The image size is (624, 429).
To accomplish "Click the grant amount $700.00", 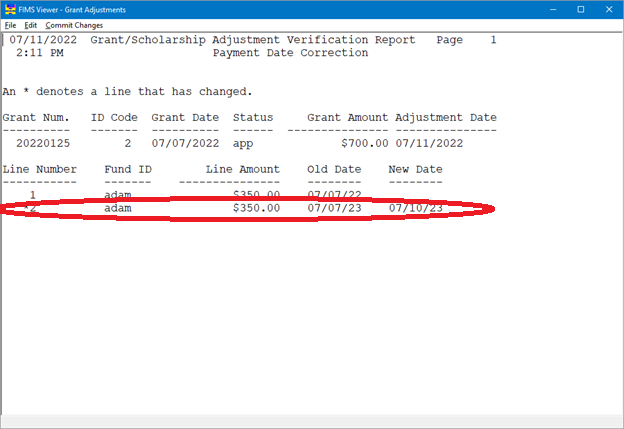I will tap(365, 143).
